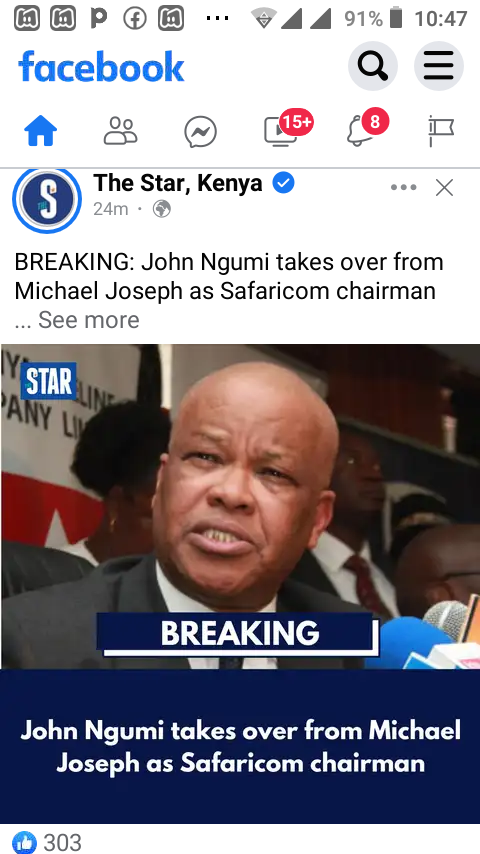Open The Star, Kenya page name
480x854 pixels.
pyautogui.click(x=178, y=184)
